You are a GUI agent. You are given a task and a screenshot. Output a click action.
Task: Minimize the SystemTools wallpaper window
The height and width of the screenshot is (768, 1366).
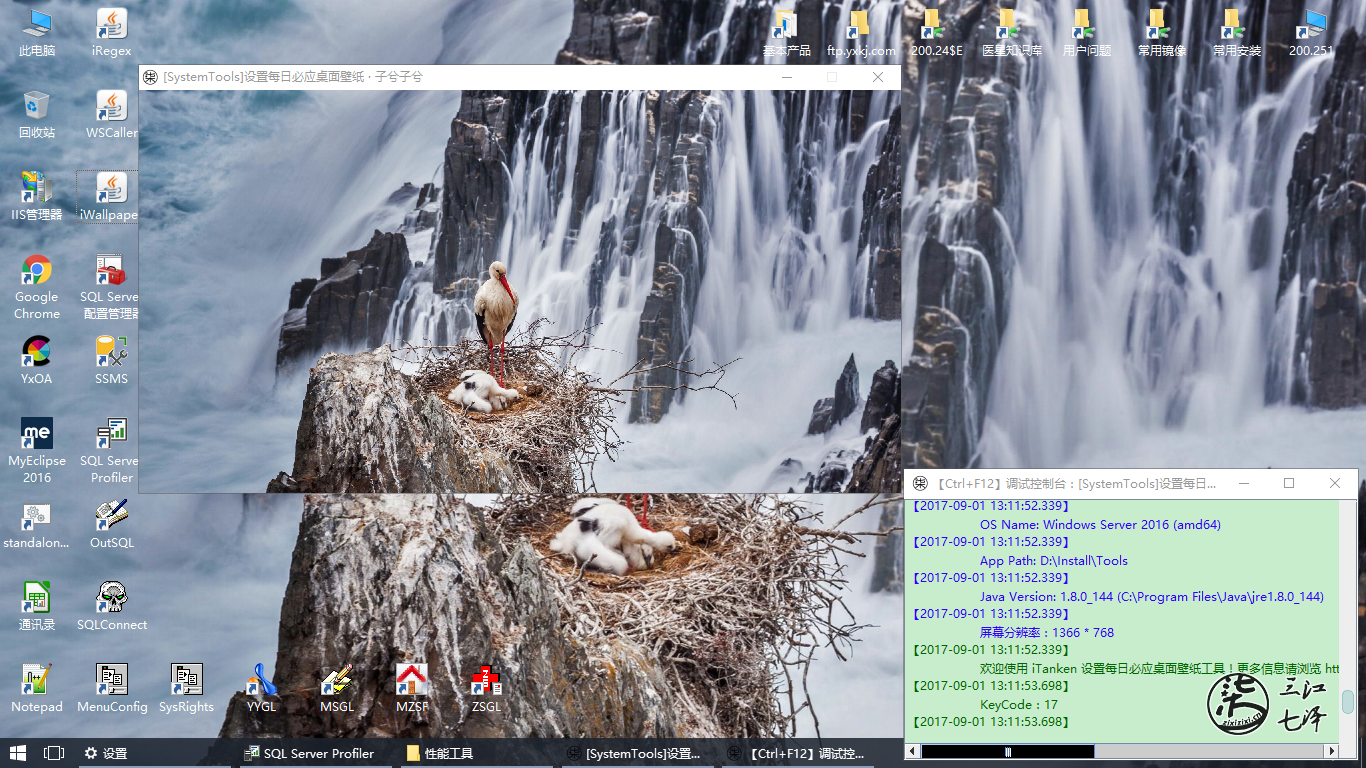point(788,77)
